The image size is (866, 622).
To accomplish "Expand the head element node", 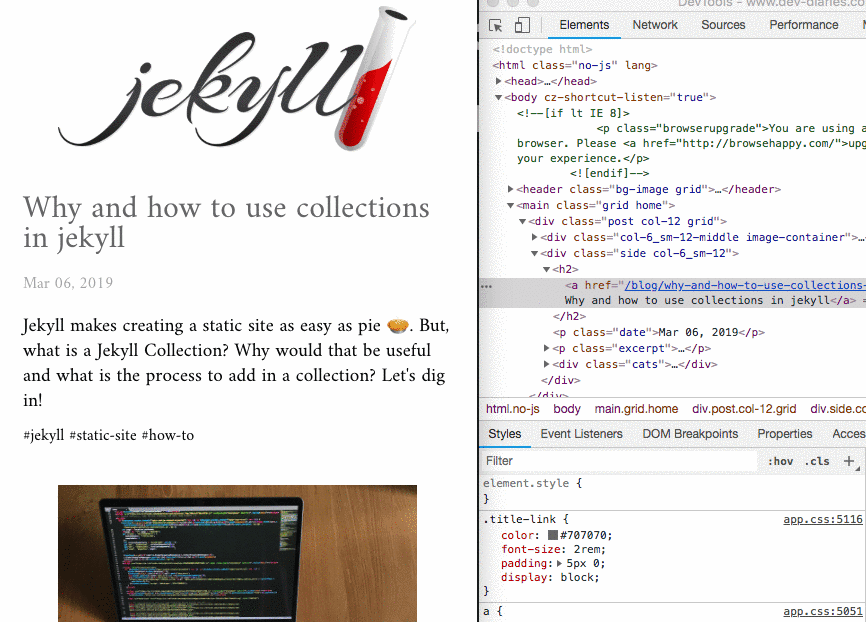I will coord(498,81).
